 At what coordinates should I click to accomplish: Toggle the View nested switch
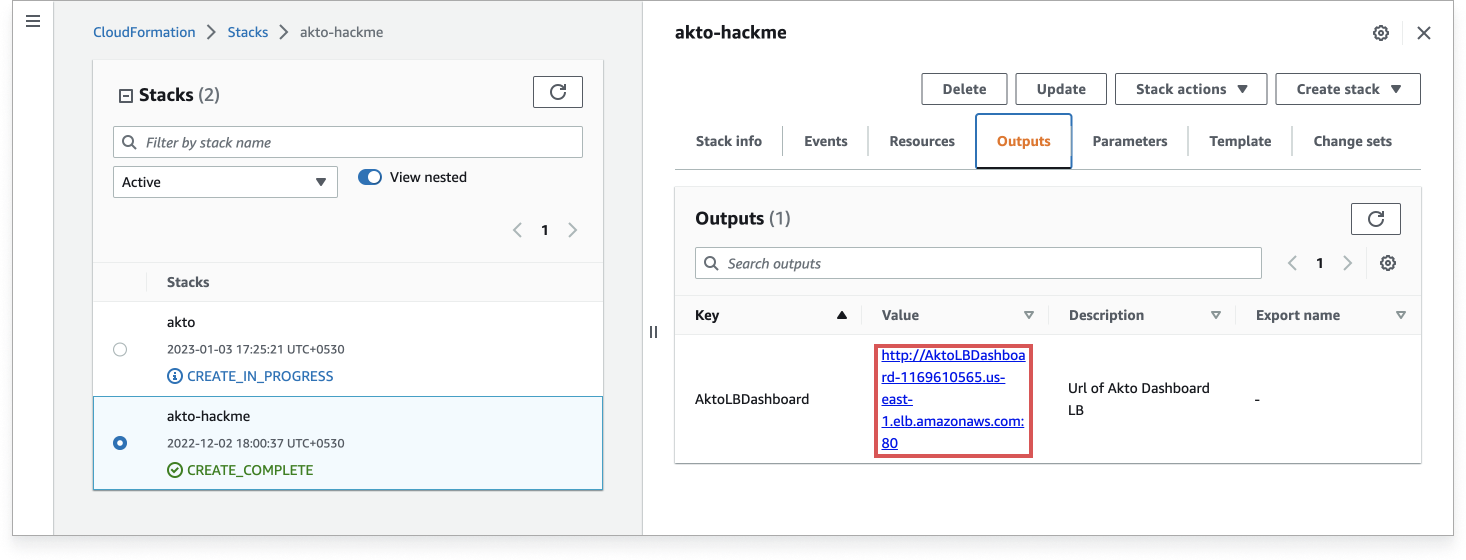coord(370,177)
